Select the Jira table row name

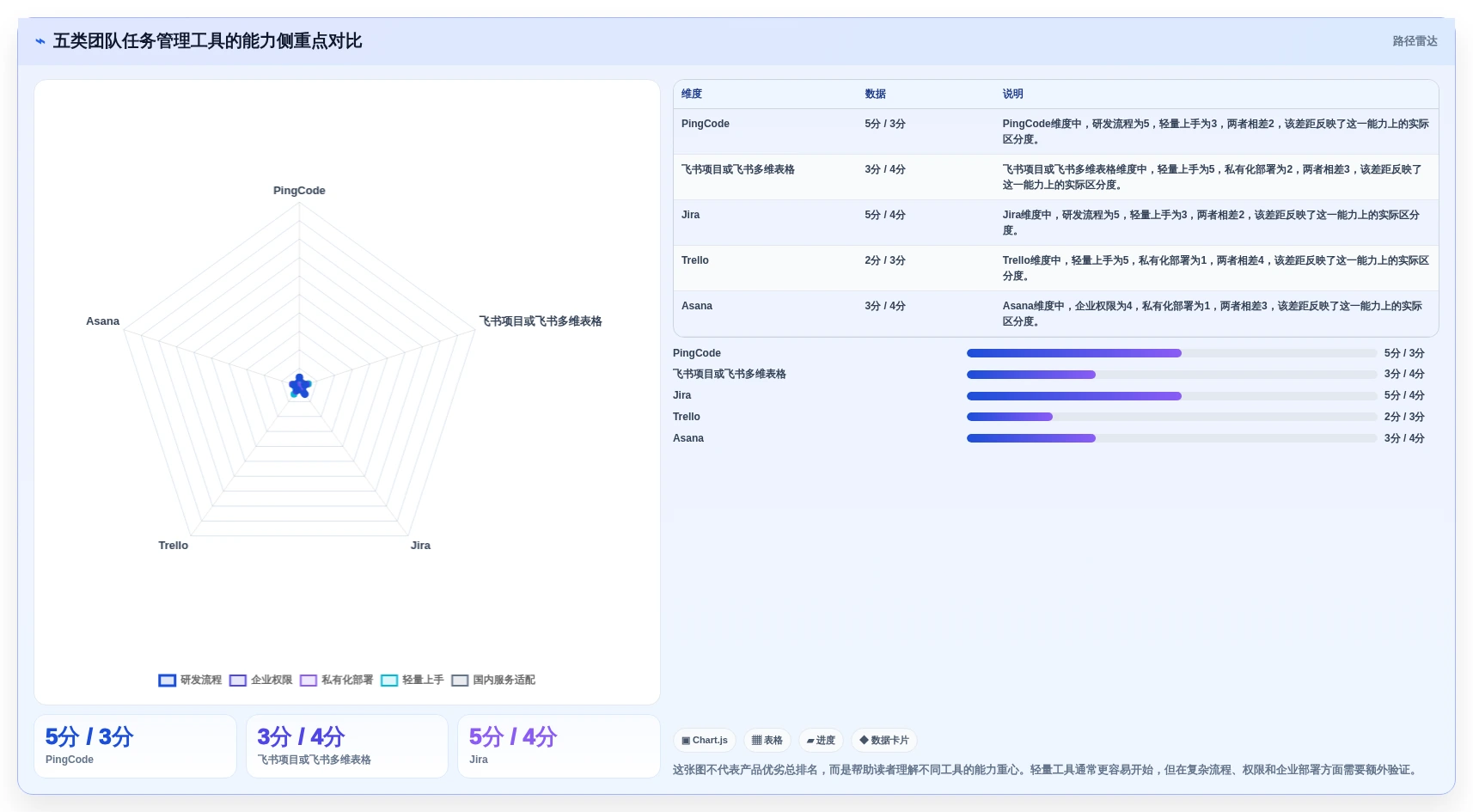691,215
